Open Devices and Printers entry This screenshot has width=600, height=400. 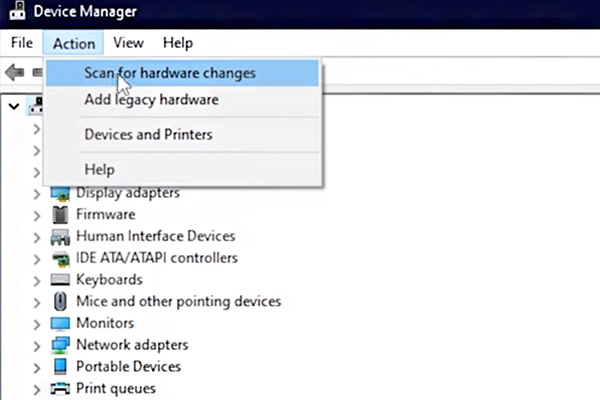tap(182, 134)
